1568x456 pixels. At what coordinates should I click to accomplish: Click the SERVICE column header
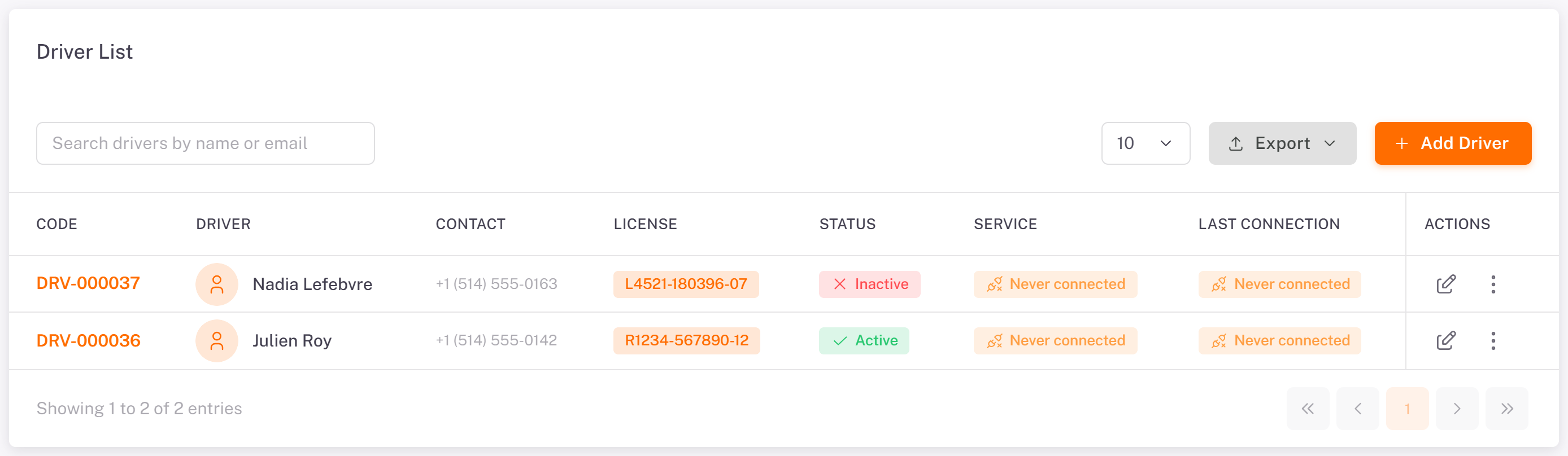1005,223
